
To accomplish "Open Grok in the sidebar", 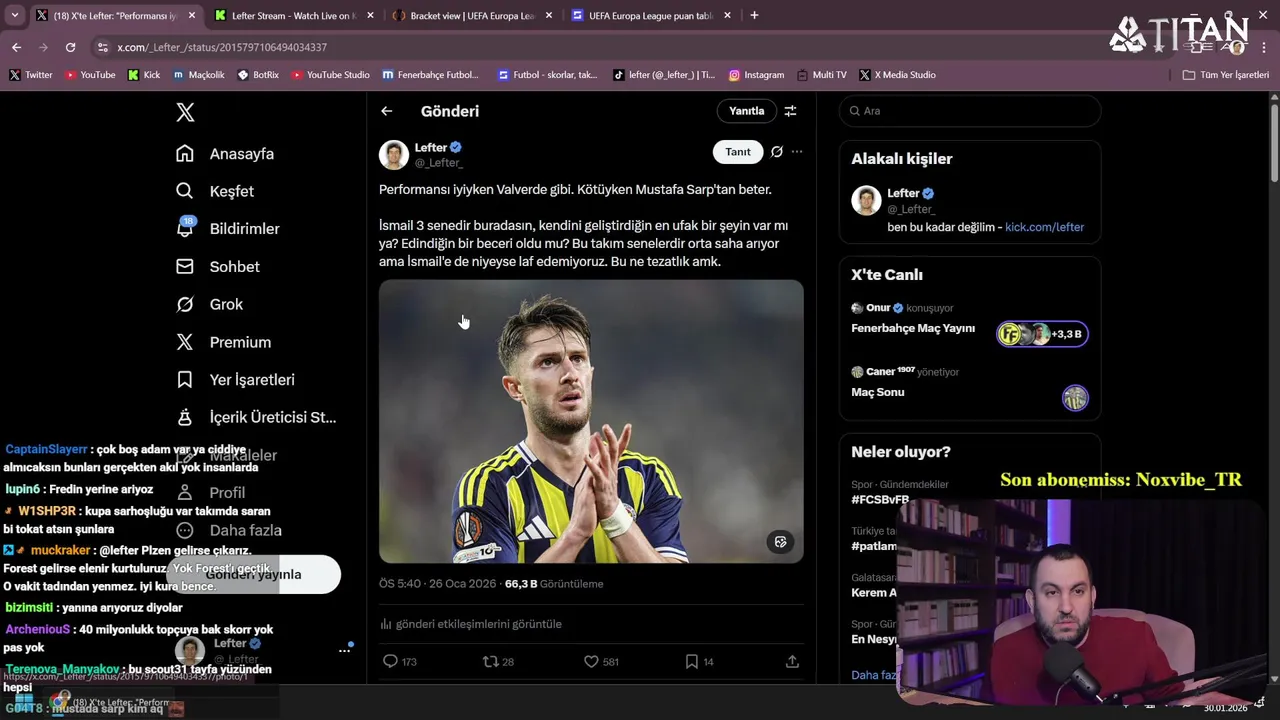I will click(x=210, y=304).
